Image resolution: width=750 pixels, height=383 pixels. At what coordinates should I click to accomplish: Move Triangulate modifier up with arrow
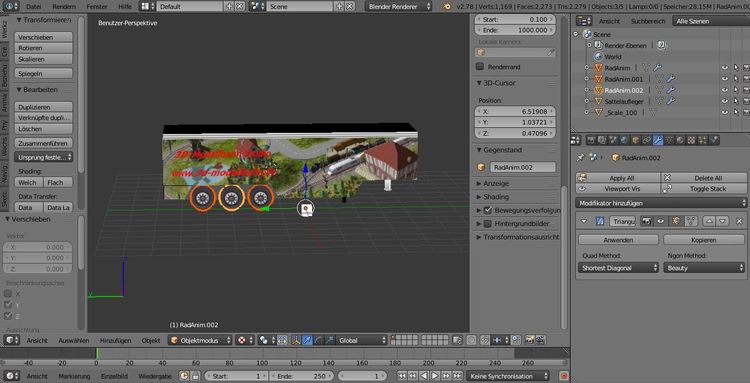coord(710,221)
